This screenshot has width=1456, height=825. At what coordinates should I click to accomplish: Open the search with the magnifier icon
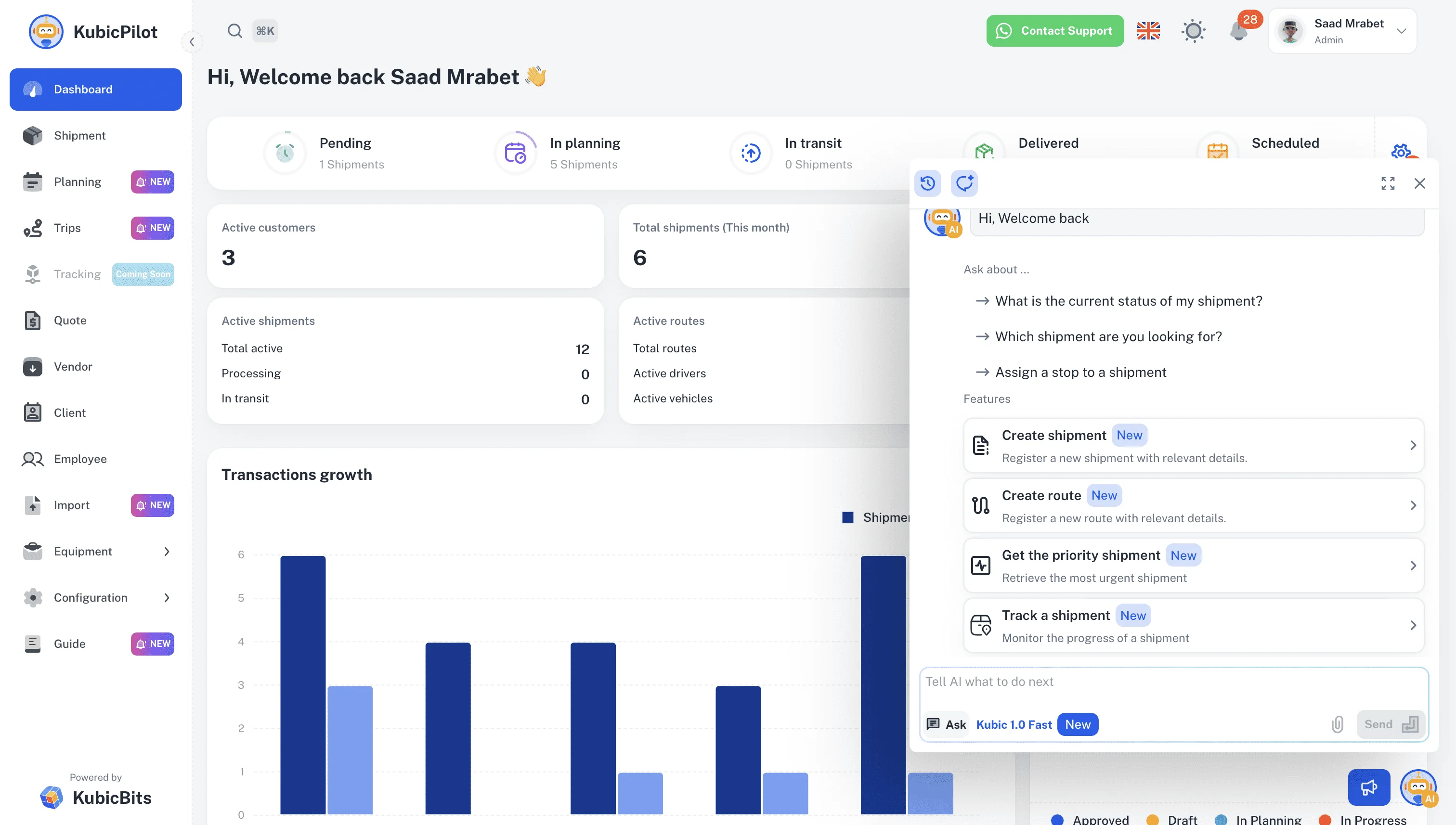point(234,31)
